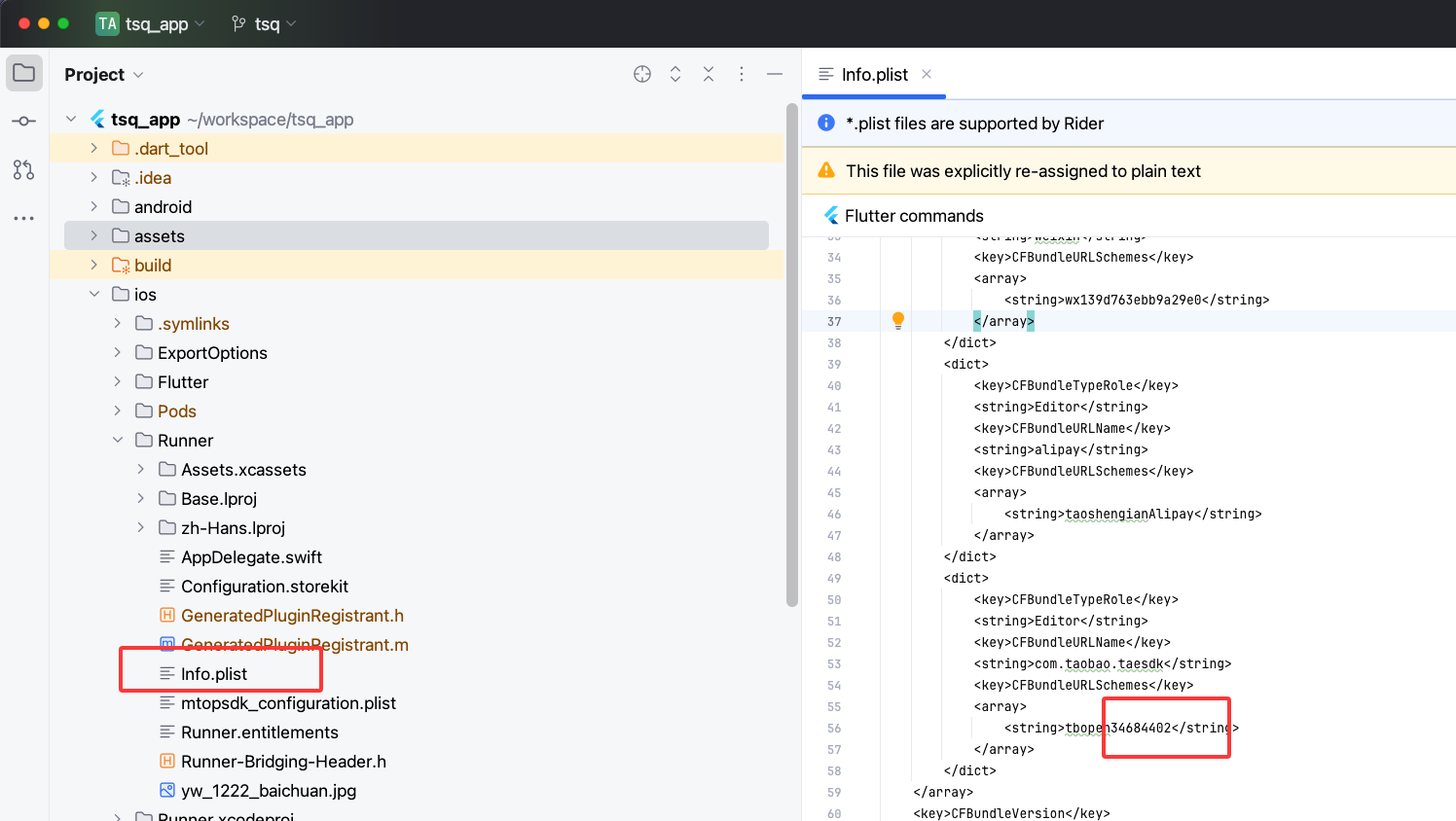Click the yellow lightbulb quick-fix icon

click(x=898, y=320)
